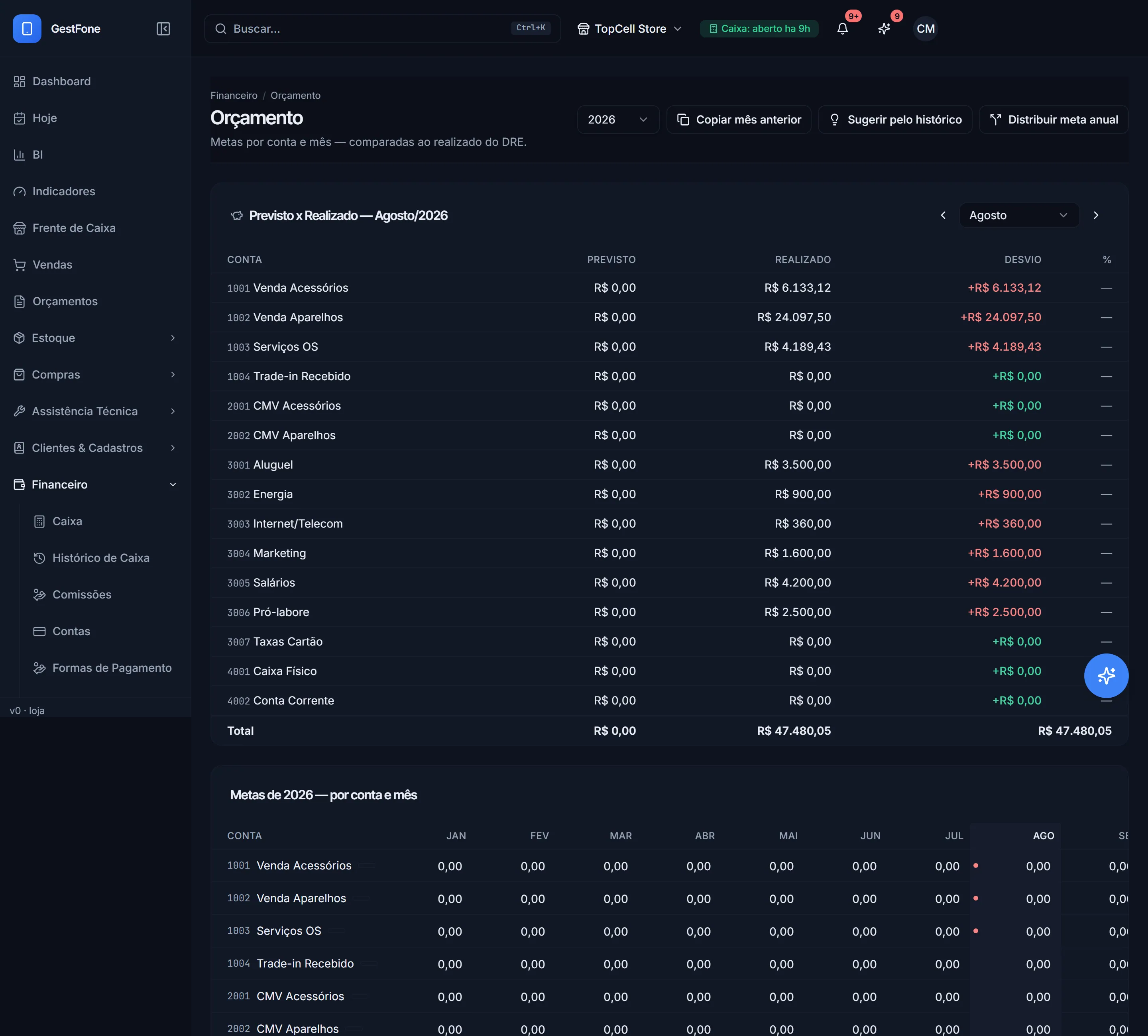Go to previous month arrow

pos(944,215)
